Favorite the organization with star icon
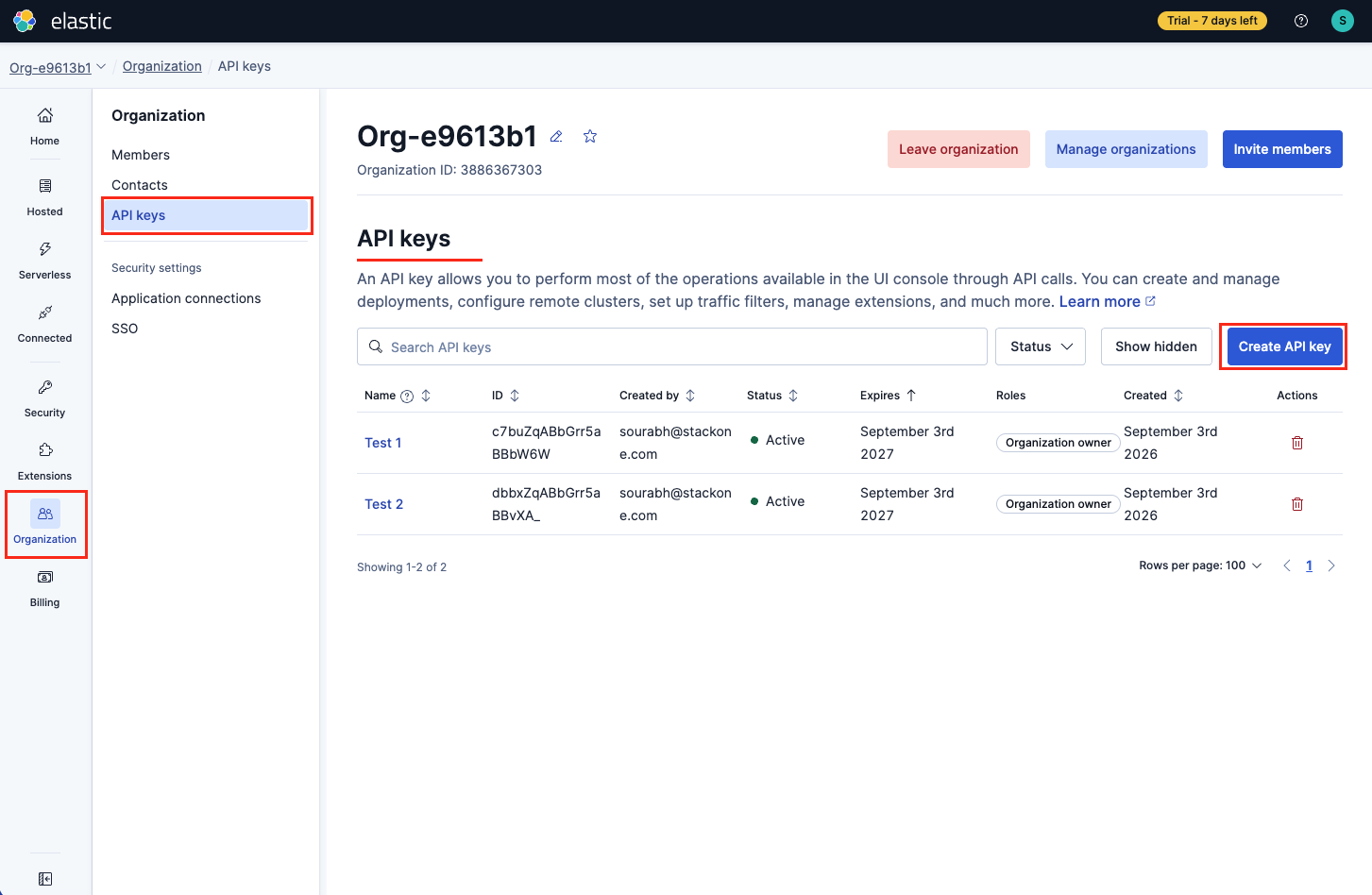Screen dimensions: 1372x895 [x=590, y=137]
